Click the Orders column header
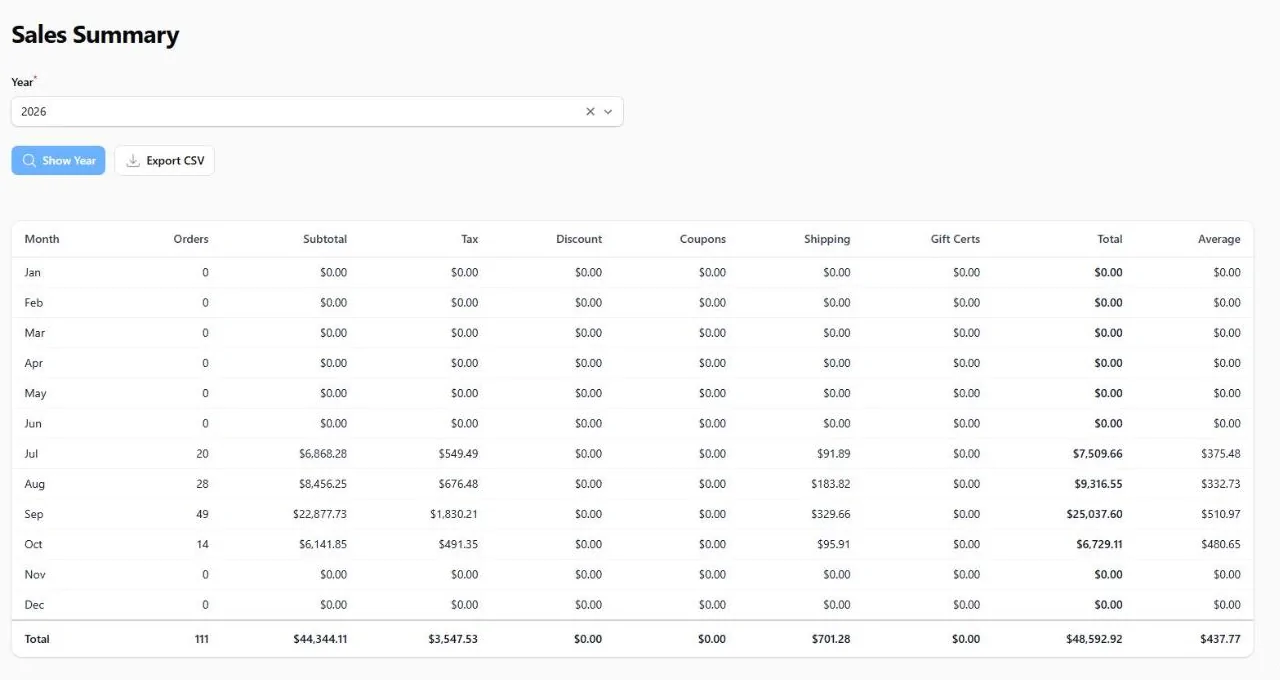Viewport: 1280px width, 680px height. click(x=191, y=239)
